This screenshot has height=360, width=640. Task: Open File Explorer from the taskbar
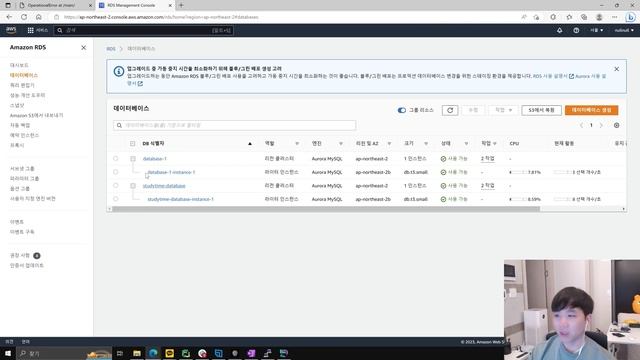click(x=137, y=353)
